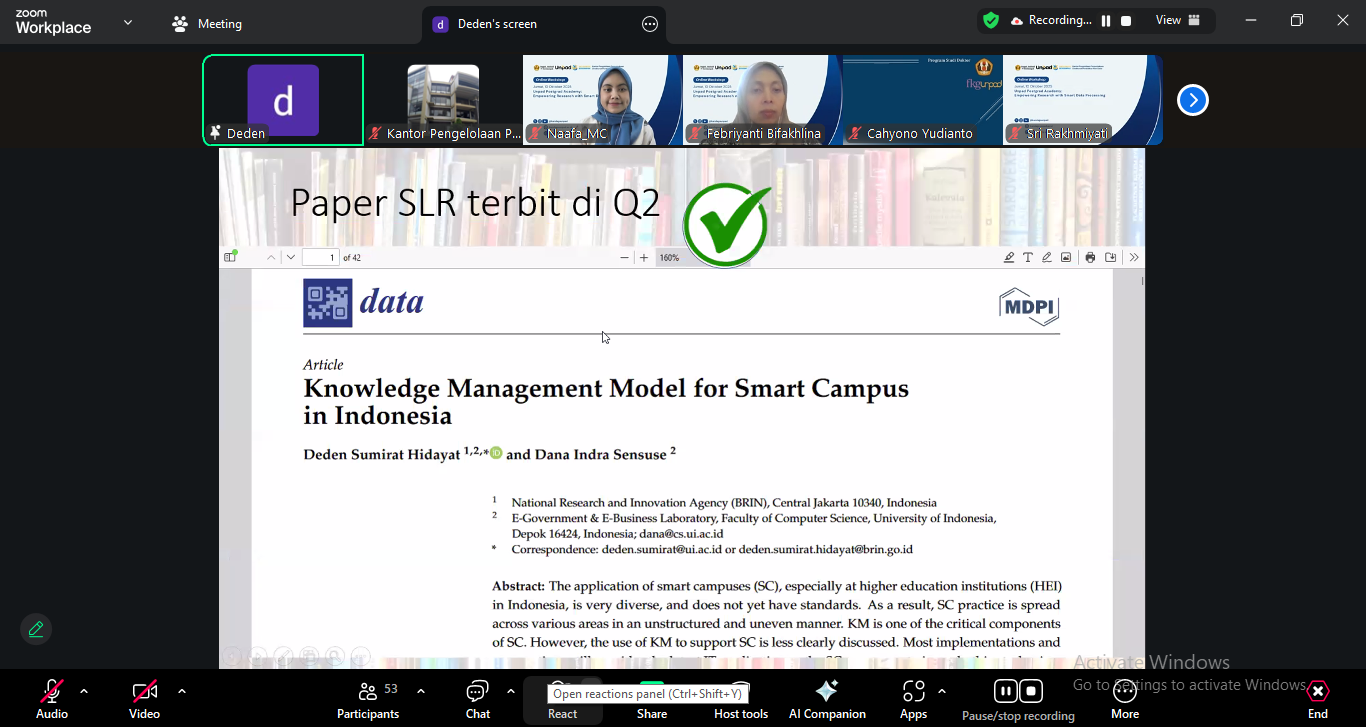This screenshot has width=1366, height=727.
Task: Select Naafa_MC video tile
Action: click(602, 100)
